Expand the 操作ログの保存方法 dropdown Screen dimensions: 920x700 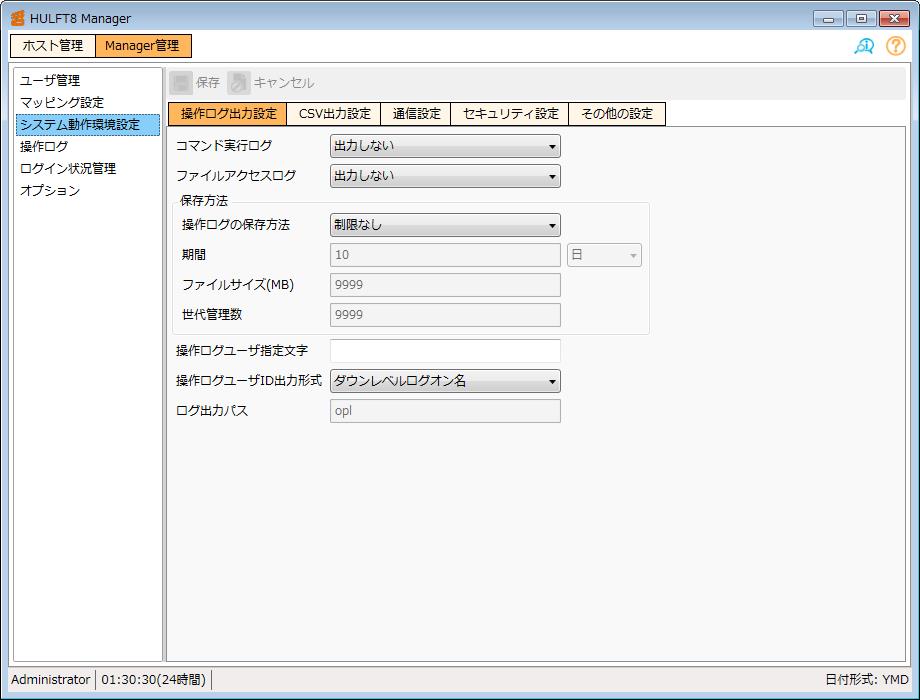click(x=445, y=225)
